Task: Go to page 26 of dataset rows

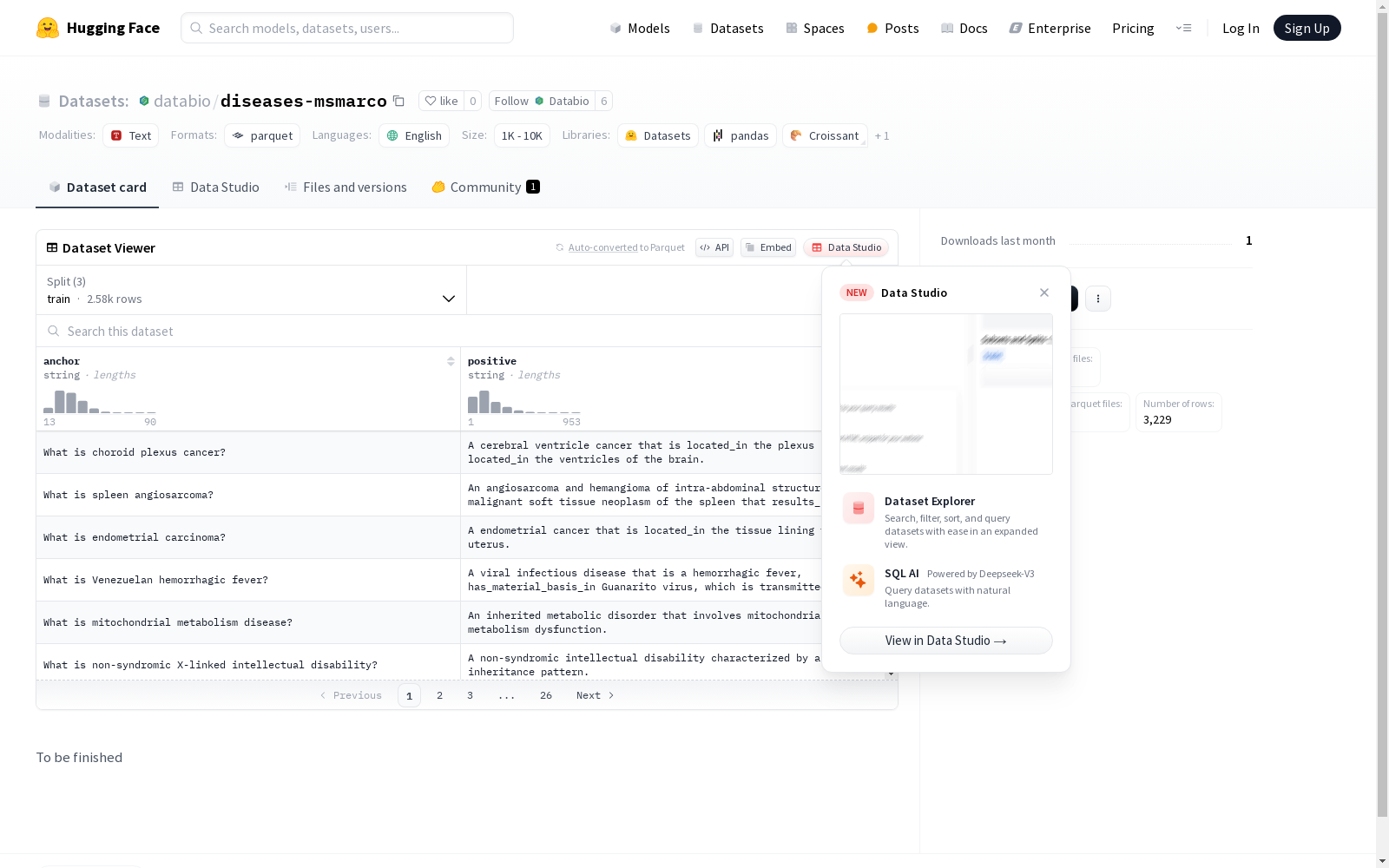Action: (x=546, y=695)
